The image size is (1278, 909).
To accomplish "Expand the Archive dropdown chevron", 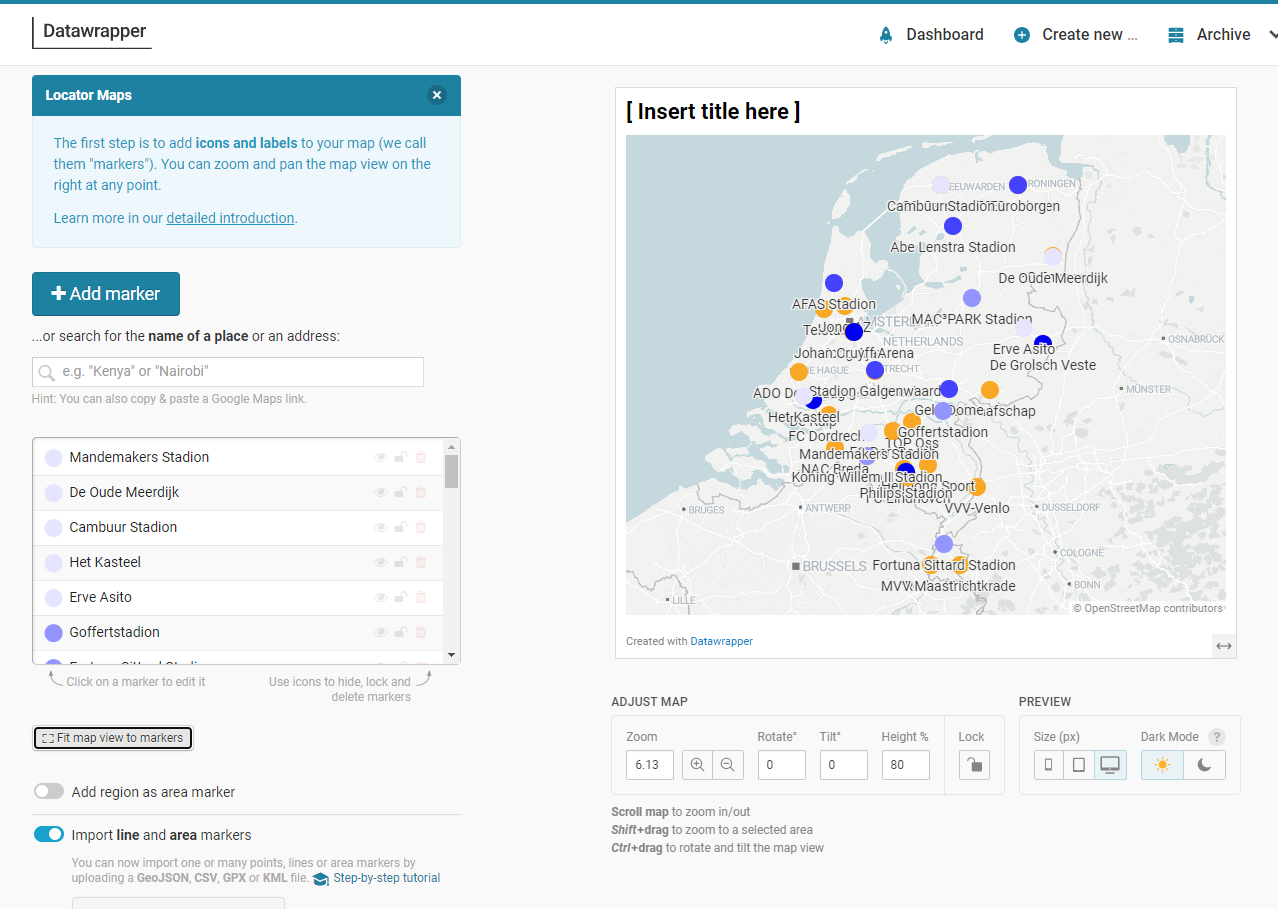I will pyautogui.click(x=1273, y=34).
